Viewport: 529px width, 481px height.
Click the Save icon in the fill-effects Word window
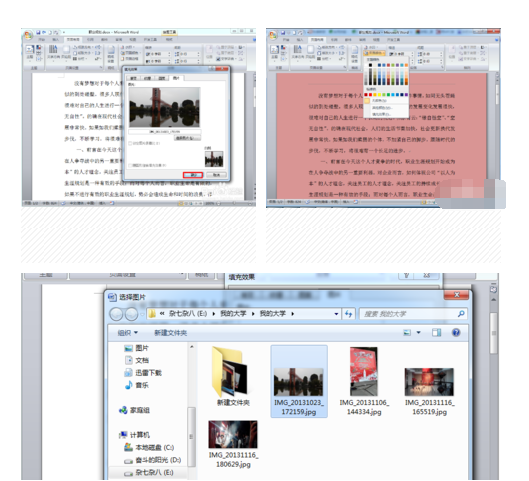click(x=38, y=32)
